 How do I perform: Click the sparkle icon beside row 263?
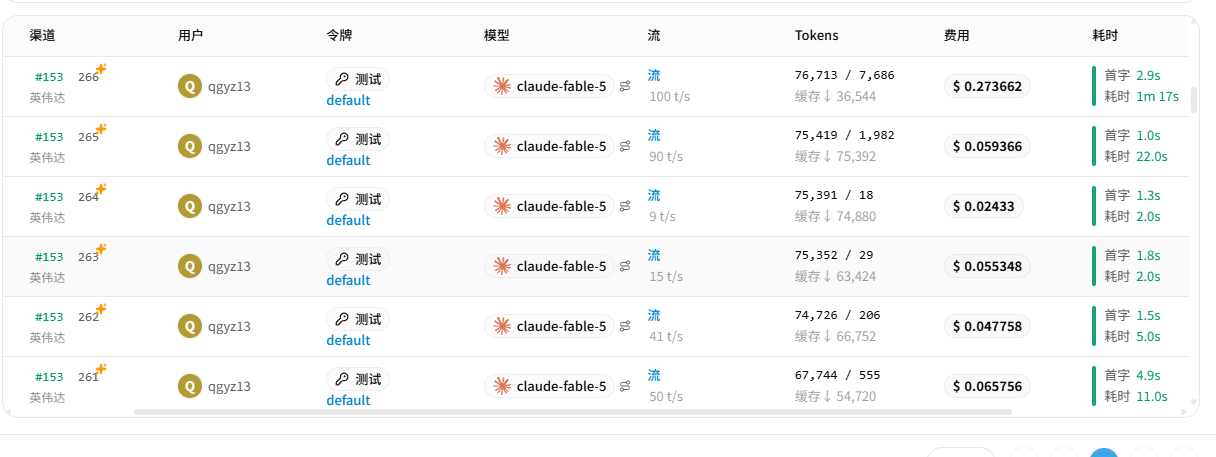[x=101, y=249]
